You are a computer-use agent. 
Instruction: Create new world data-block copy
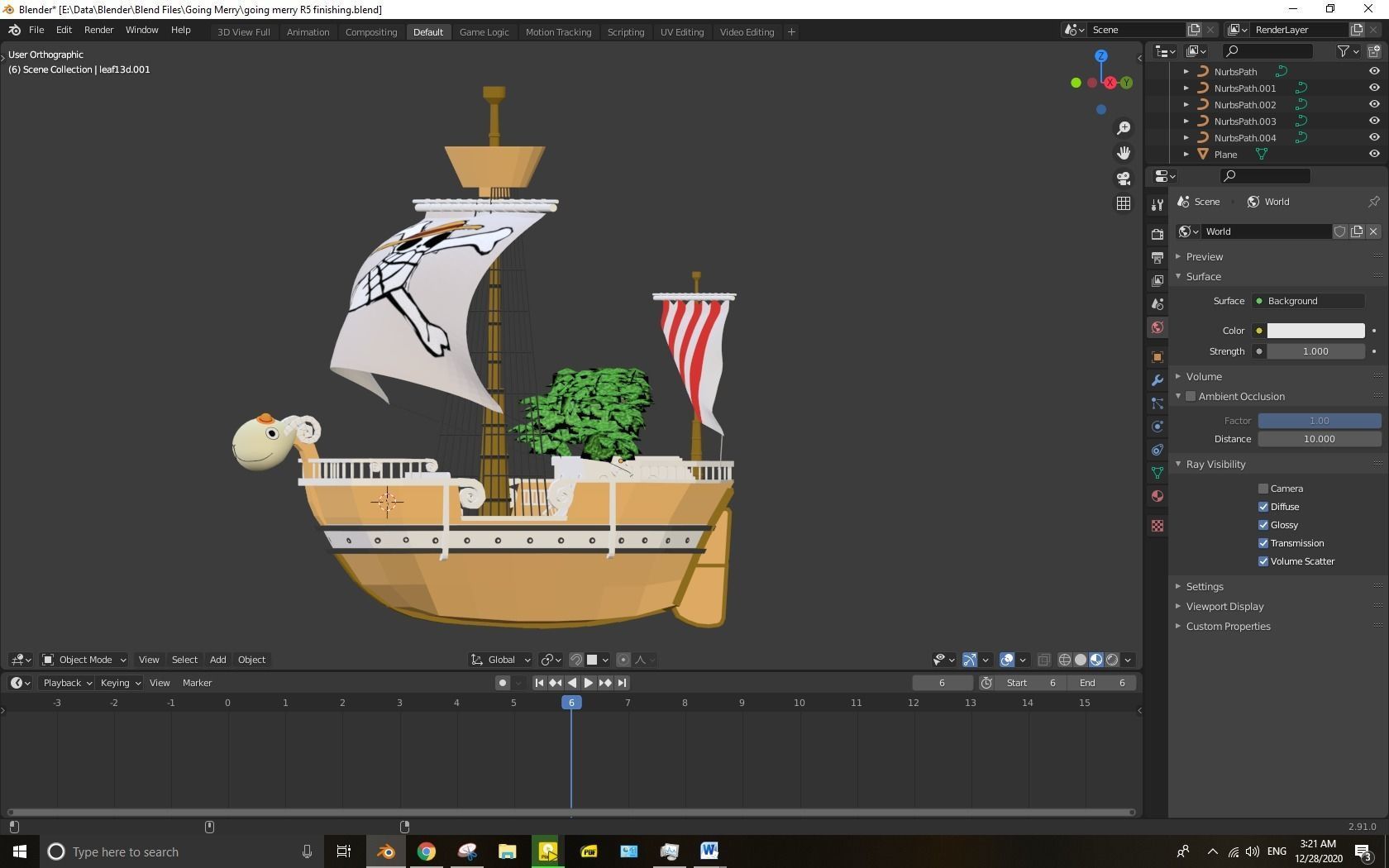tap(1357, 231)
